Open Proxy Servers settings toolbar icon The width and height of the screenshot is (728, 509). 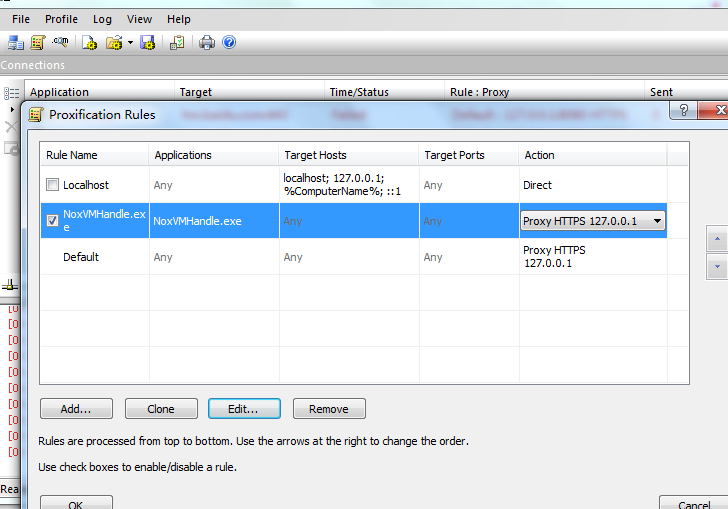pyautogui.click(x=15, y=43)
